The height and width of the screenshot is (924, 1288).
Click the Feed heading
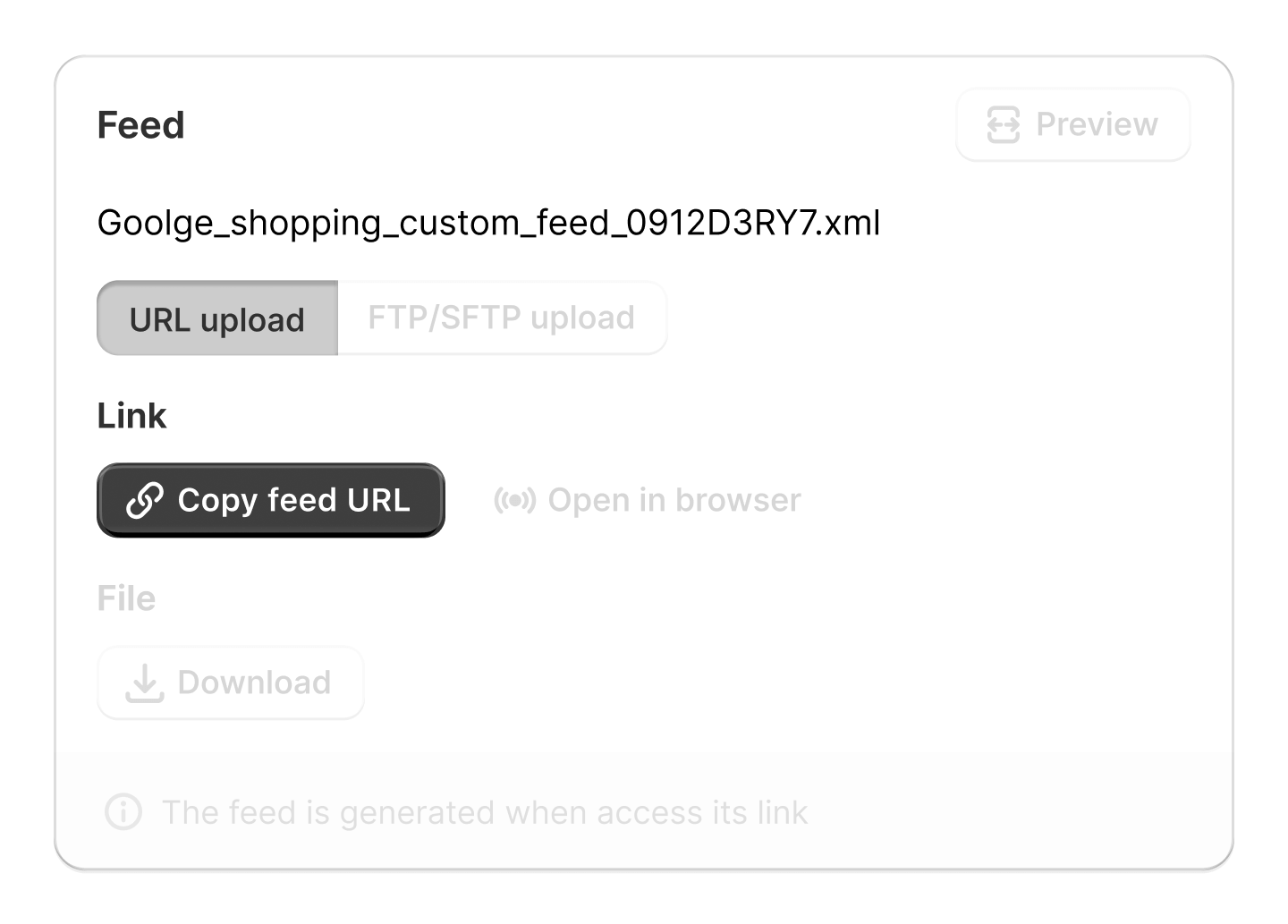point(140,125)
